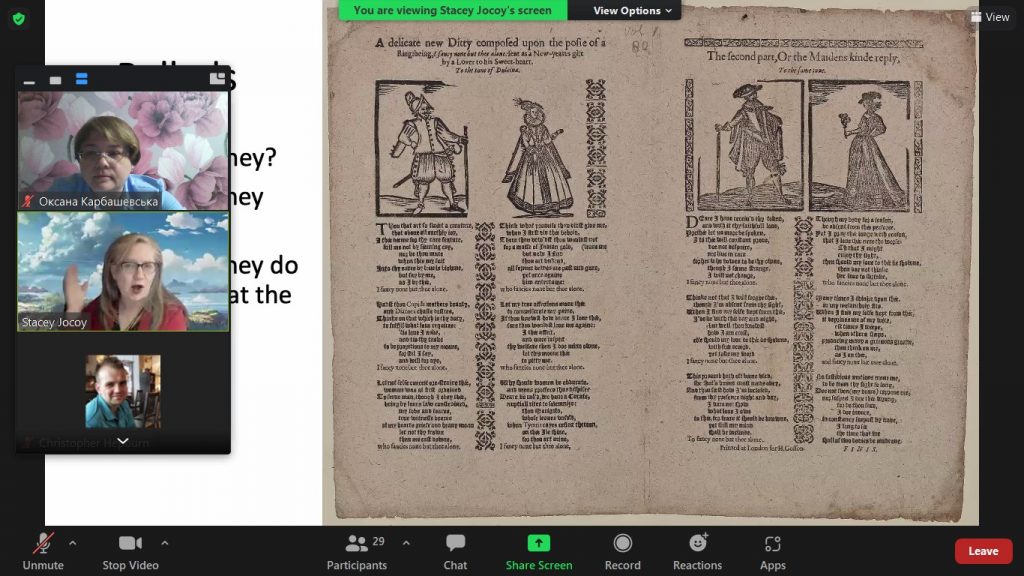Expand video options arrow beside Stop Video
This screenshot has width=1024, height=576.
click(165, 543)
